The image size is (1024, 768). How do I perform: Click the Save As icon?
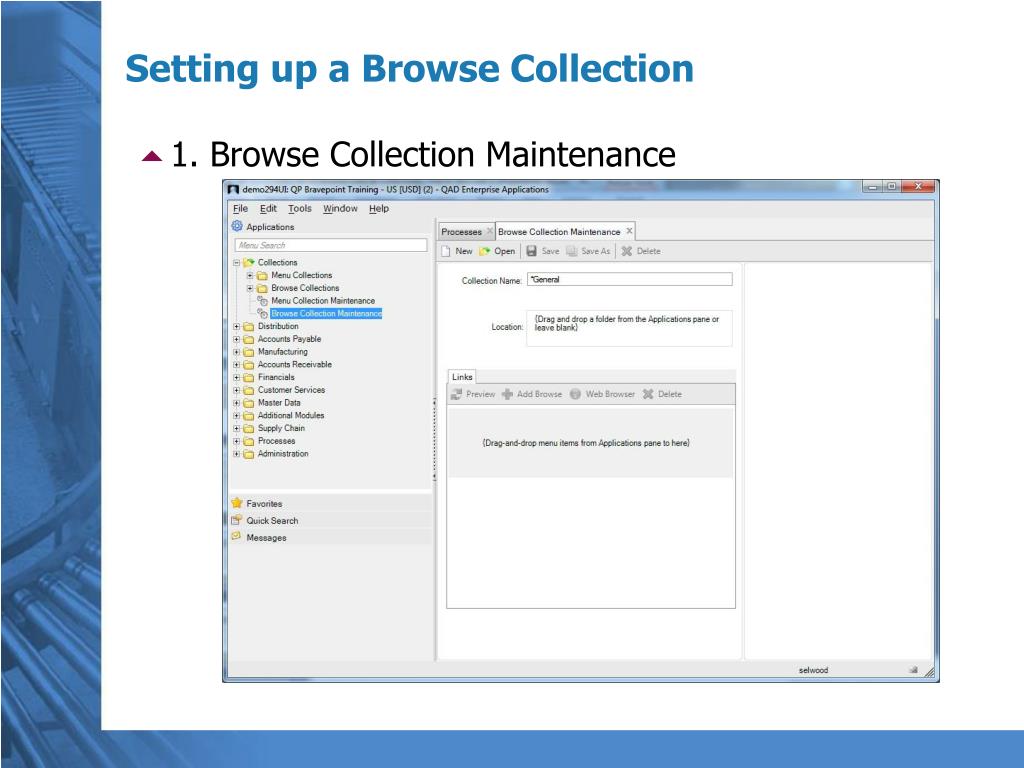point(571,251)
